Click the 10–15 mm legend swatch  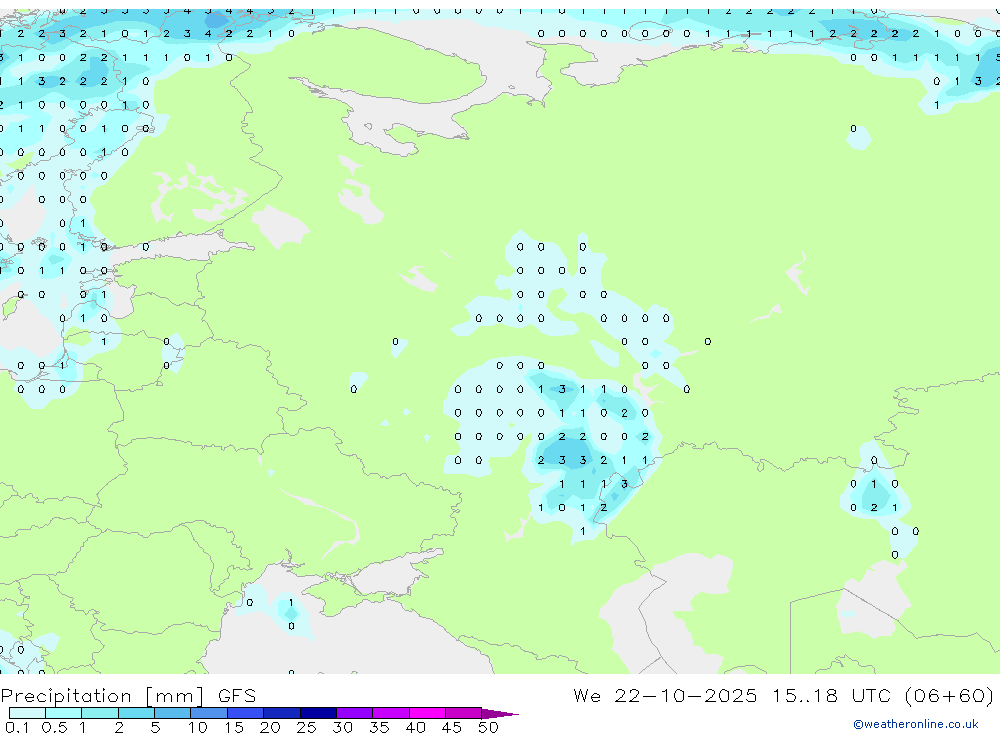[x=209, y=713]
